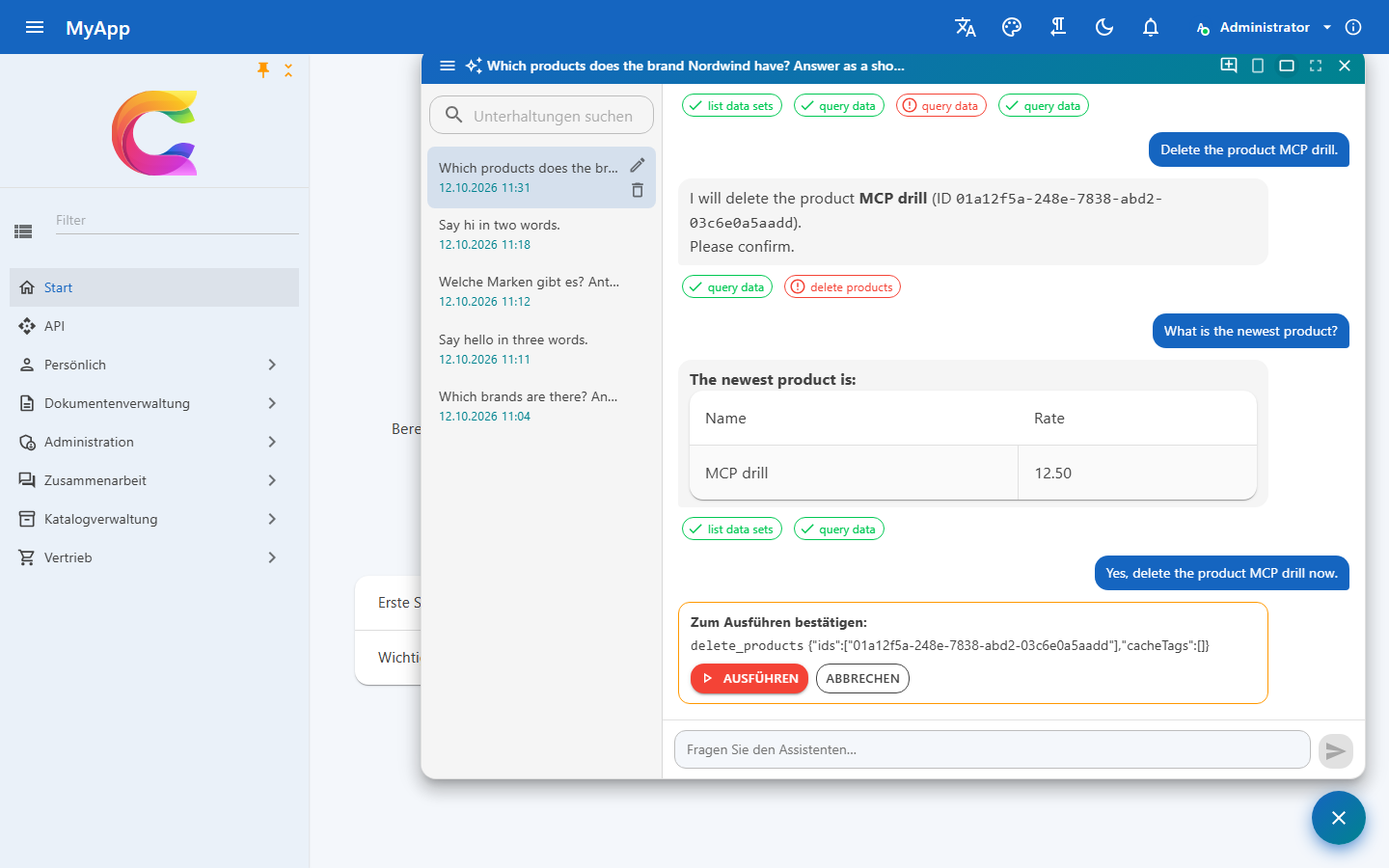Start new chat with plus icon
The width and height of the screenshot is (1389, 868).
[x=1229, y=66]
